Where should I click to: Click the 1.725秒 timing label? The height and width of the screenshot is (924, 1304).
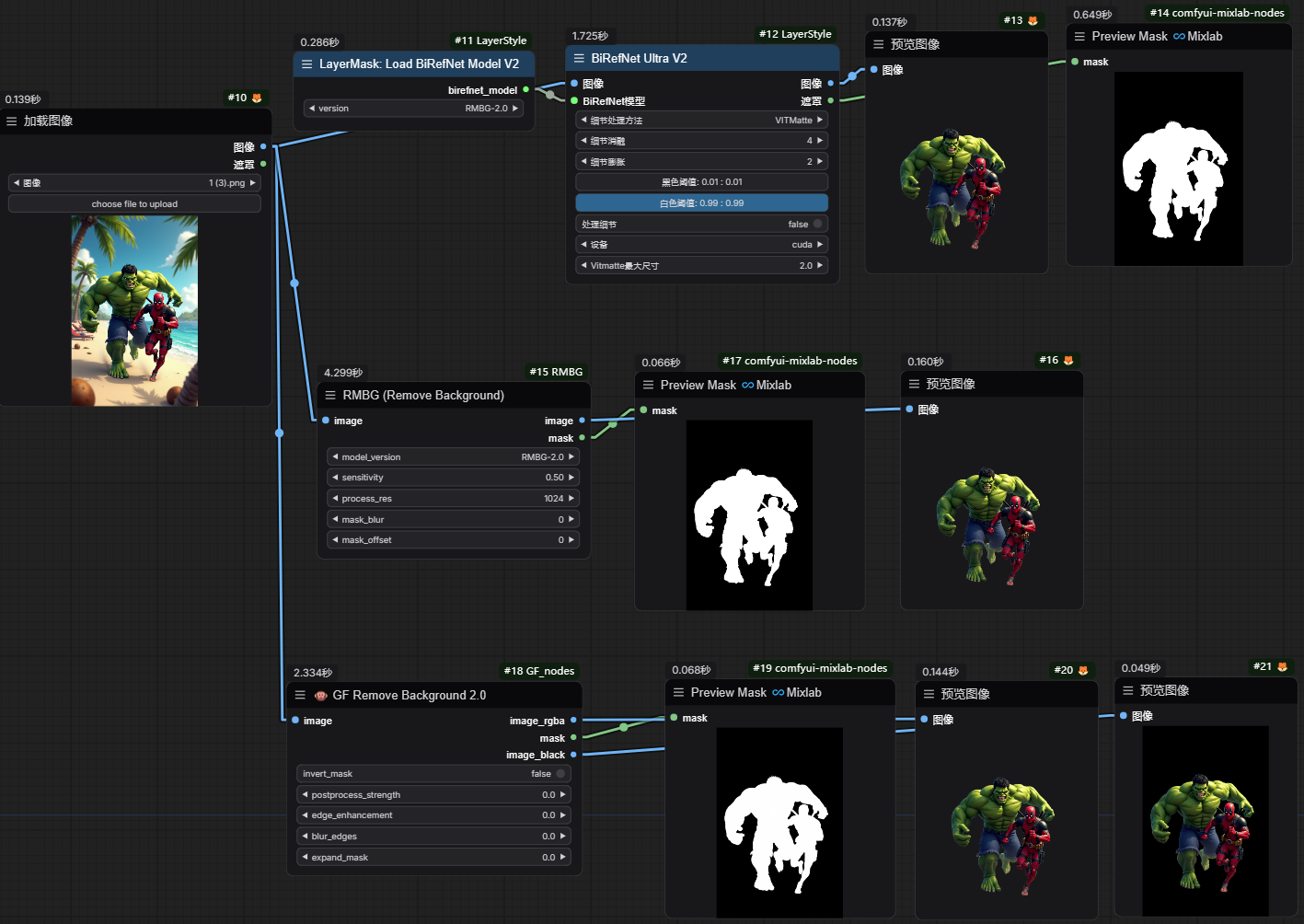click(x=590, y=36)
